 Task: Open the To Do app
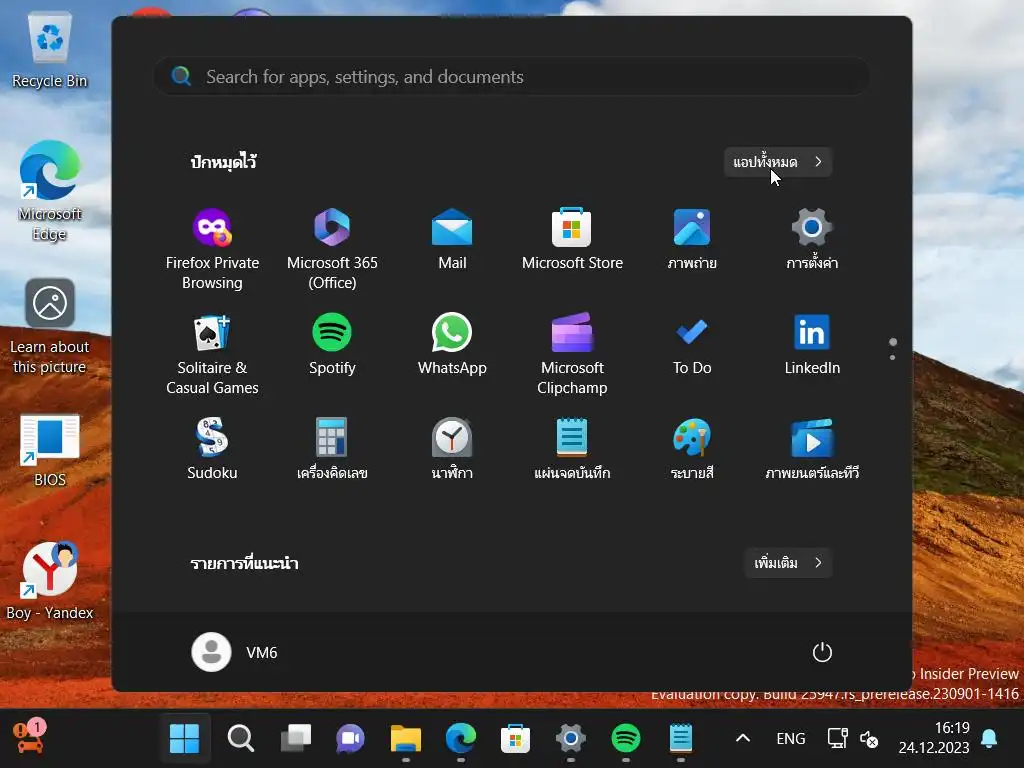click(x=692, y=344)
